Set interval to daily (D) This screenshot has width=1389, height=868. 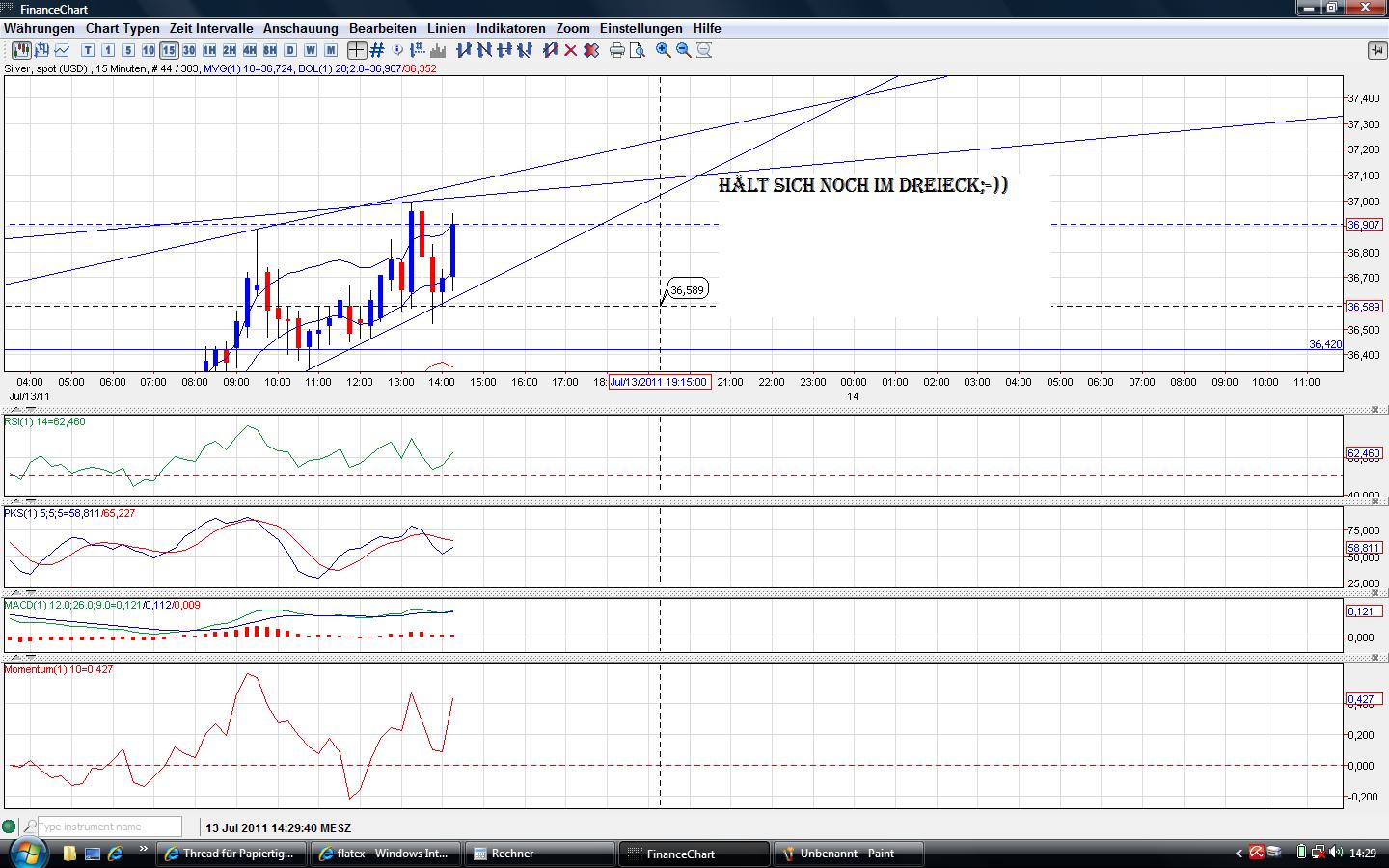(x=290, y=50)
